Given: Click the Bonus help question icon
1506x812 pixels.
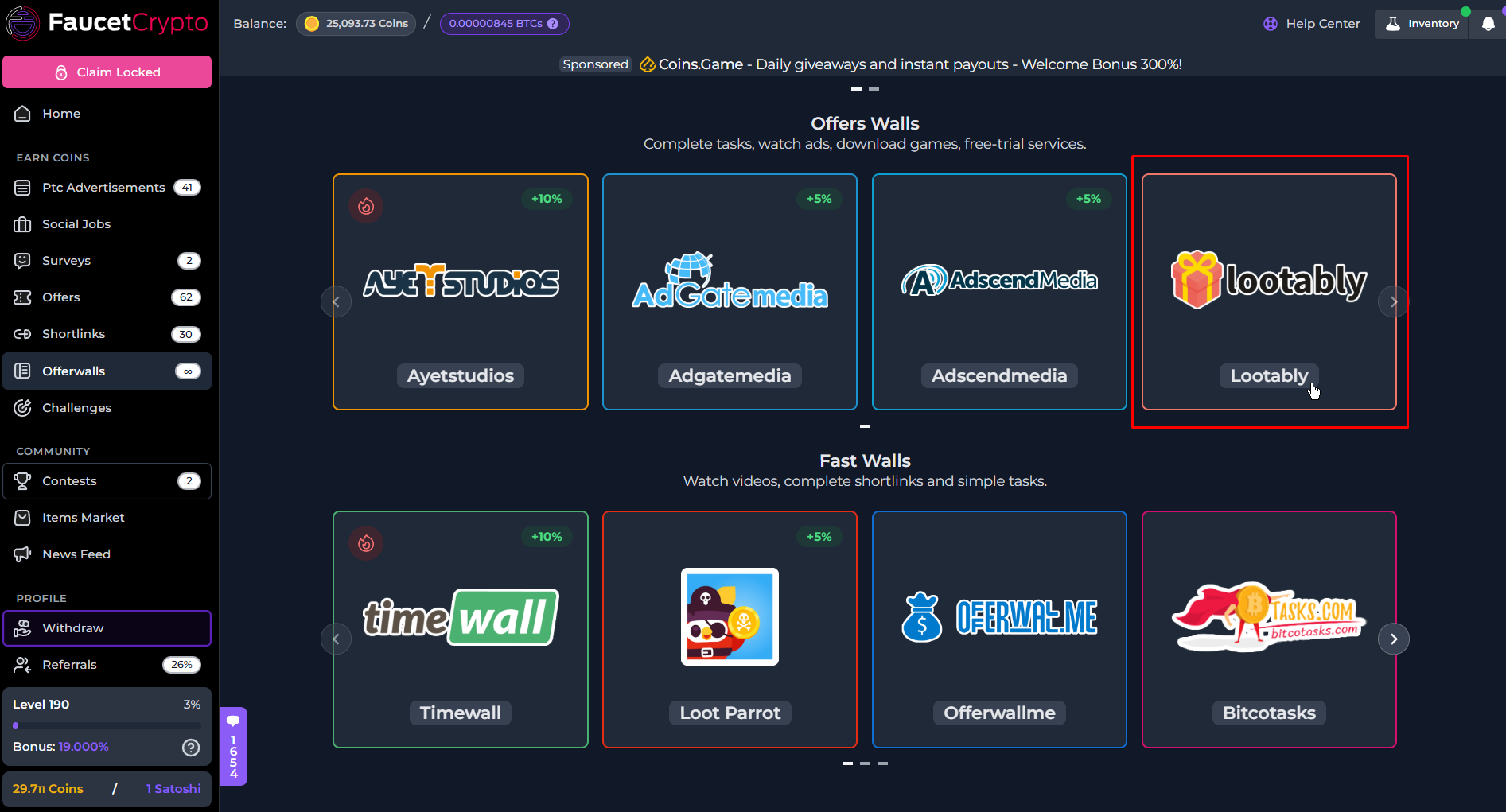Looking at the screenshot, I should pyautogui.click(x=191, y=747).
